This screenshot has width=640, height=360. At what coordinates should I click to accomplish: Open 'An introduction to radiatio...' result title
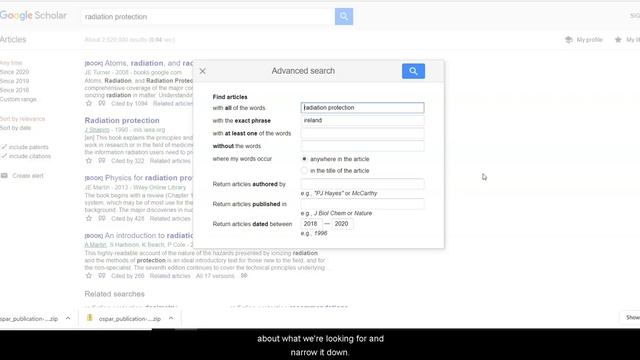click(149, 236)
